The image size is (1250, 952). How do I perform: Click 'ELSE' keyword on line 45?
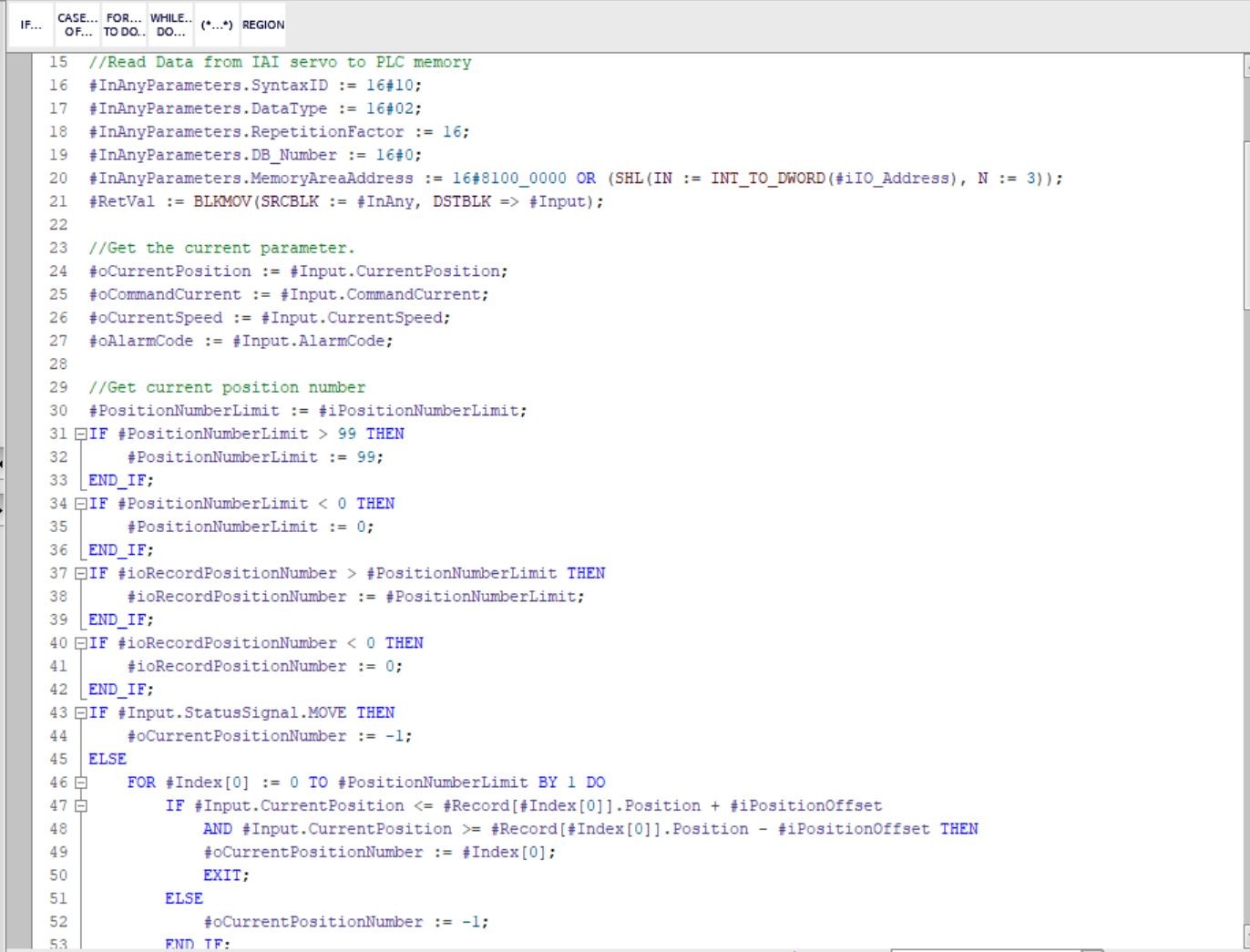(108, 759)
